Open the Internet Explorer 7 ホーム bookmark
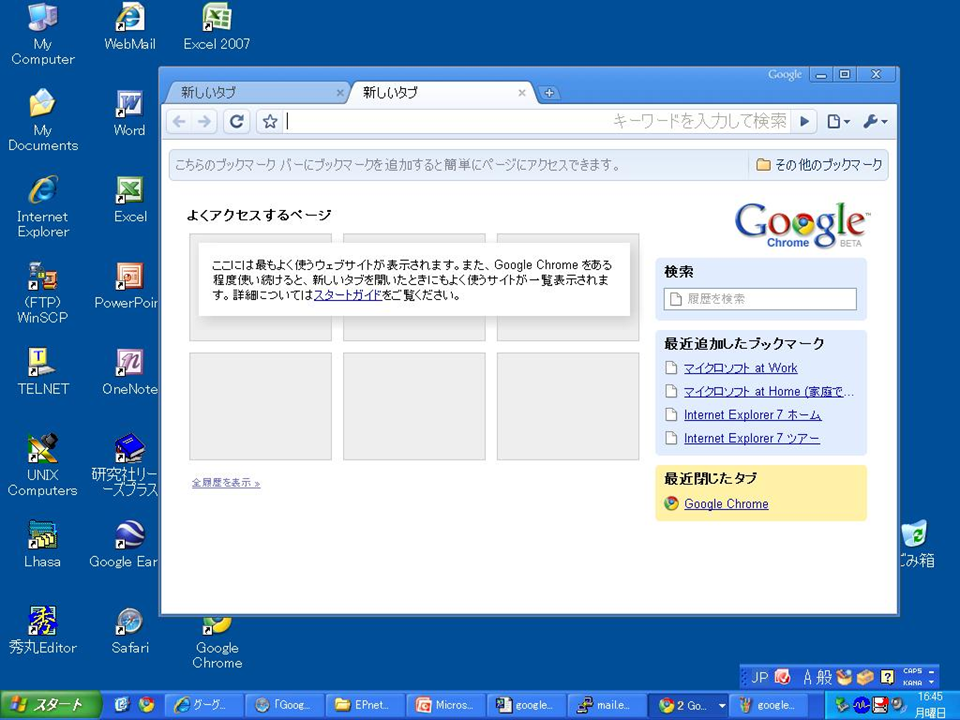 point(752,414)
